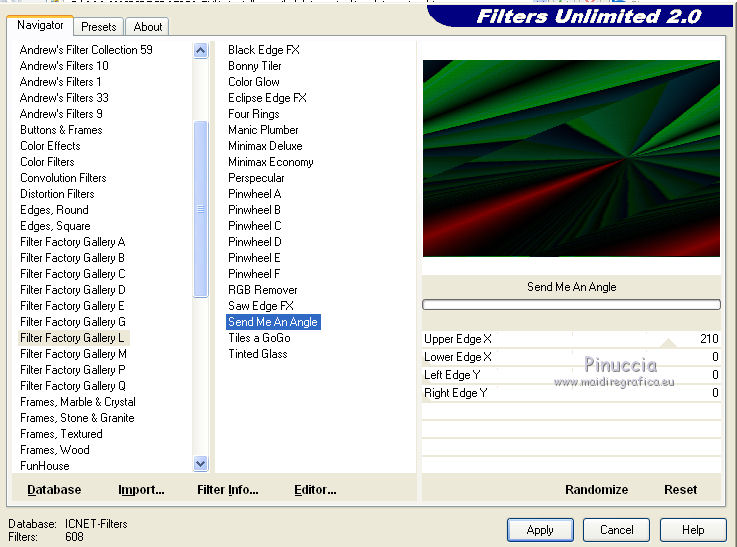Select Filter Factory Gallery D

[72, 289]
